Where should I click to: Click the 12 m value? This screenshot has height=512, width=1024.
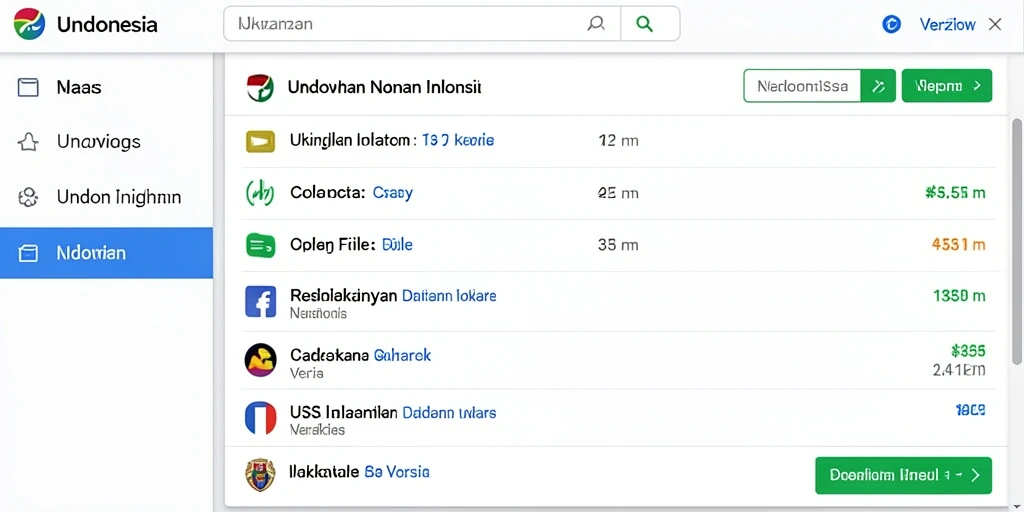(618, 140)
